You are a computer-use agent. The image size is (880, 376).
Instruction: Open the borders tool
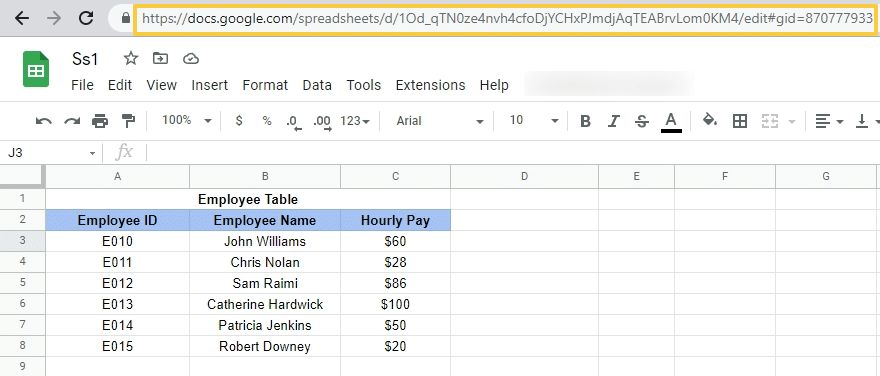coord(740,121)
